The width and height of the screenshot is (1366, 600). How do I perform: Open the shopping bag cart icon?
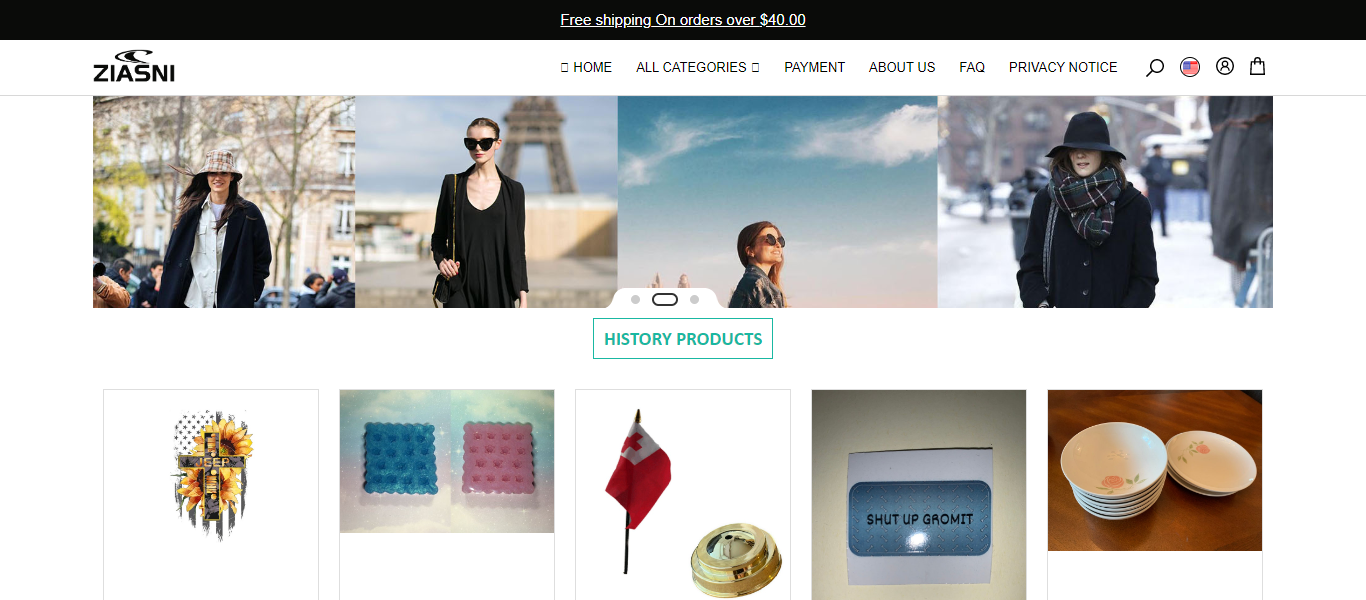[x=1258, y=66]
